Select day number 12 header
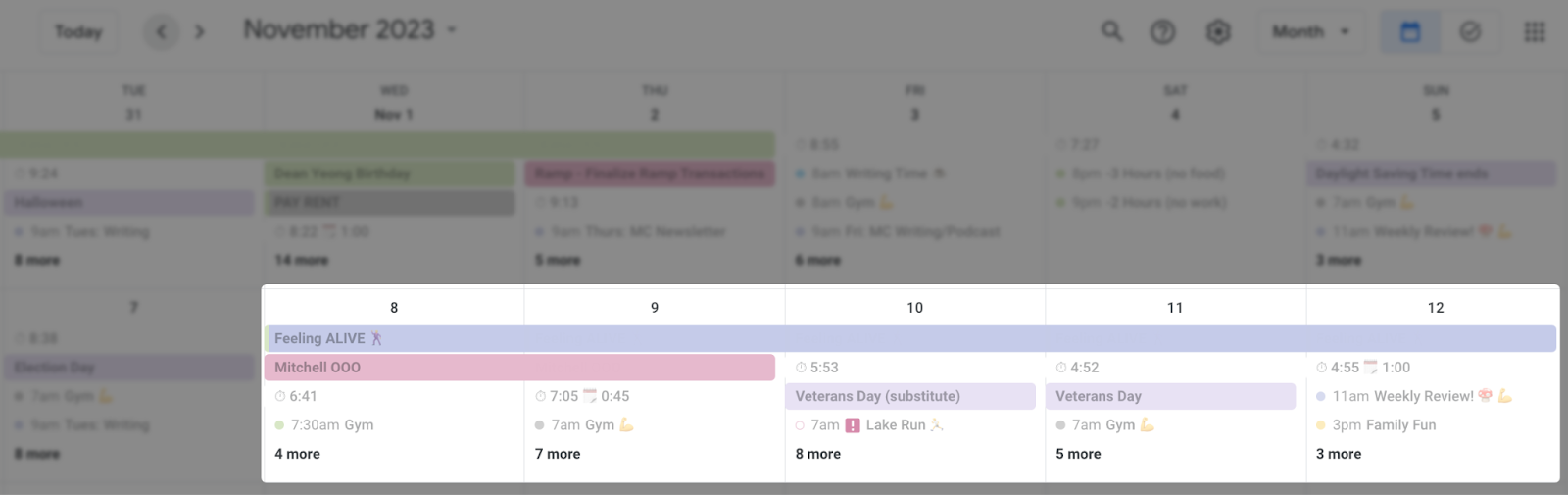Image resolution: width=1568 pixels, height=495 pixels. click(1436, 308)
